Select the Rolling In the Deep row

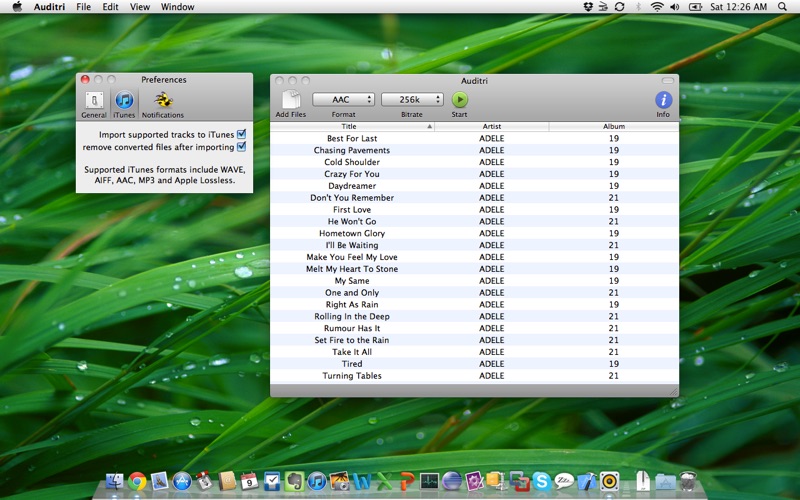474,316
